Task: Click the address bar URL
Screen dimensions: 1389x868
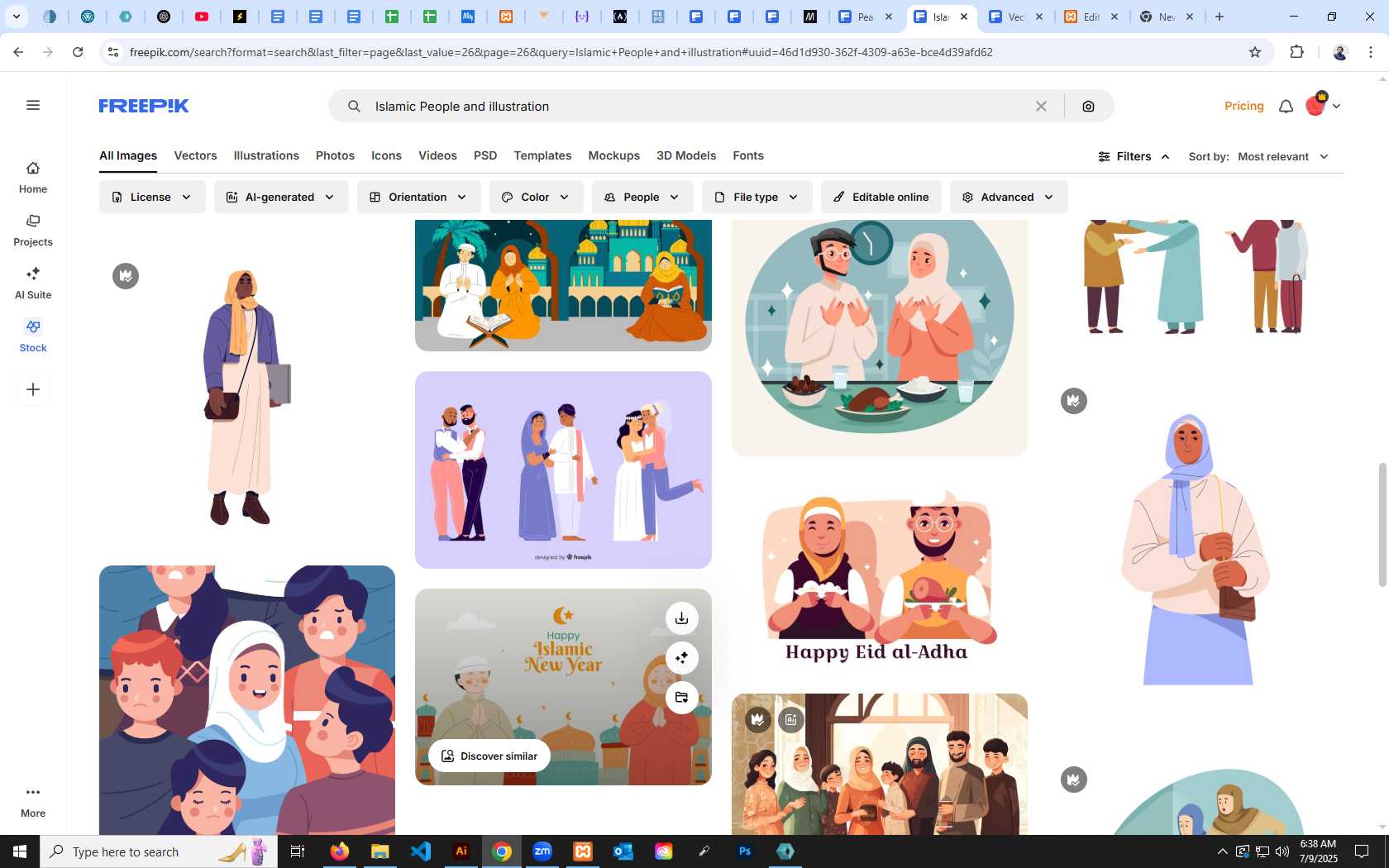Action: point(561,52)
